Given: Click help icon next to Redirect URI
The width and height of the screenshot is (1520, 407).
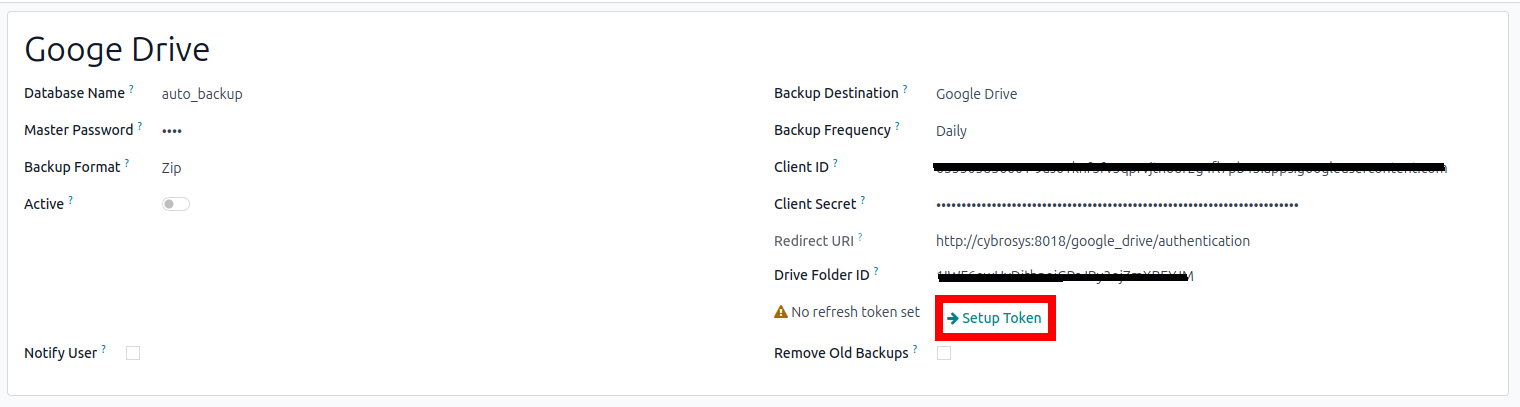Looking at the screenshot, I should 859,238.
